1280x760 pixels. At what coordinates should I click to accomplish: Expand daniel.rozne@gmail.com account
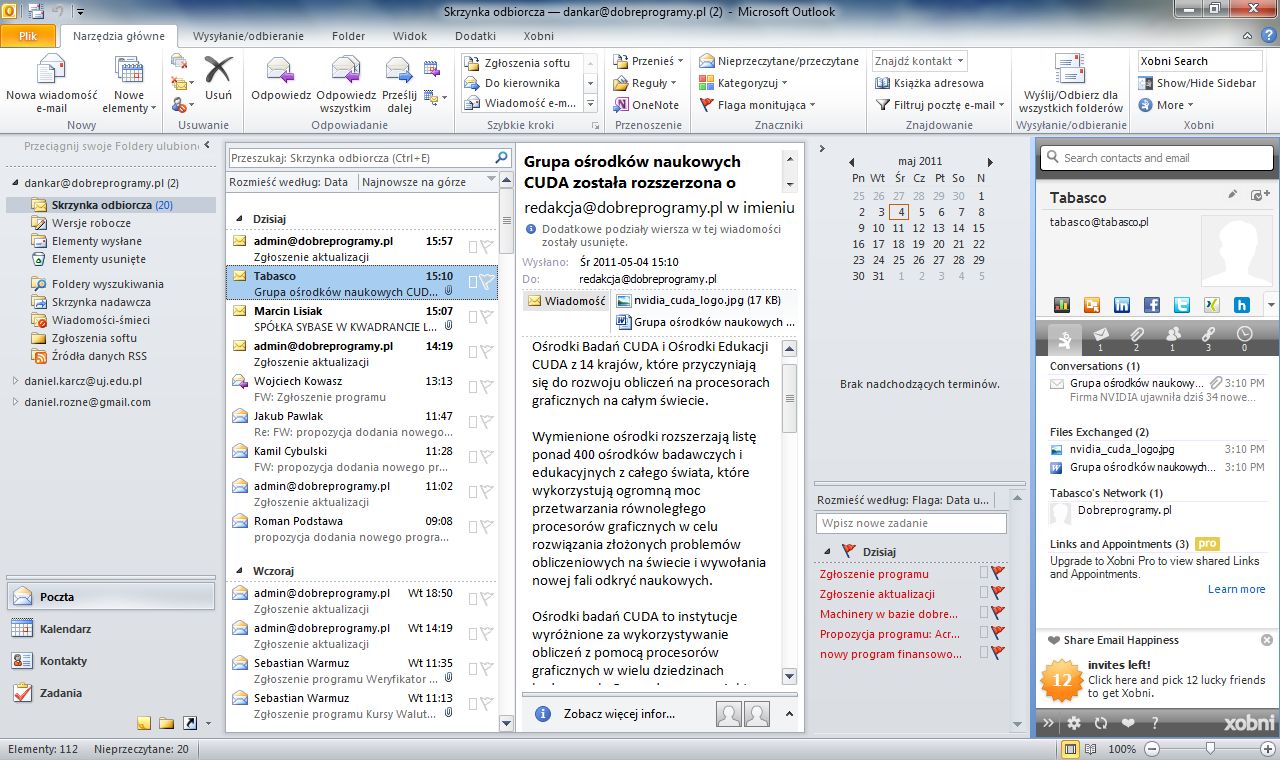point(15,402)
